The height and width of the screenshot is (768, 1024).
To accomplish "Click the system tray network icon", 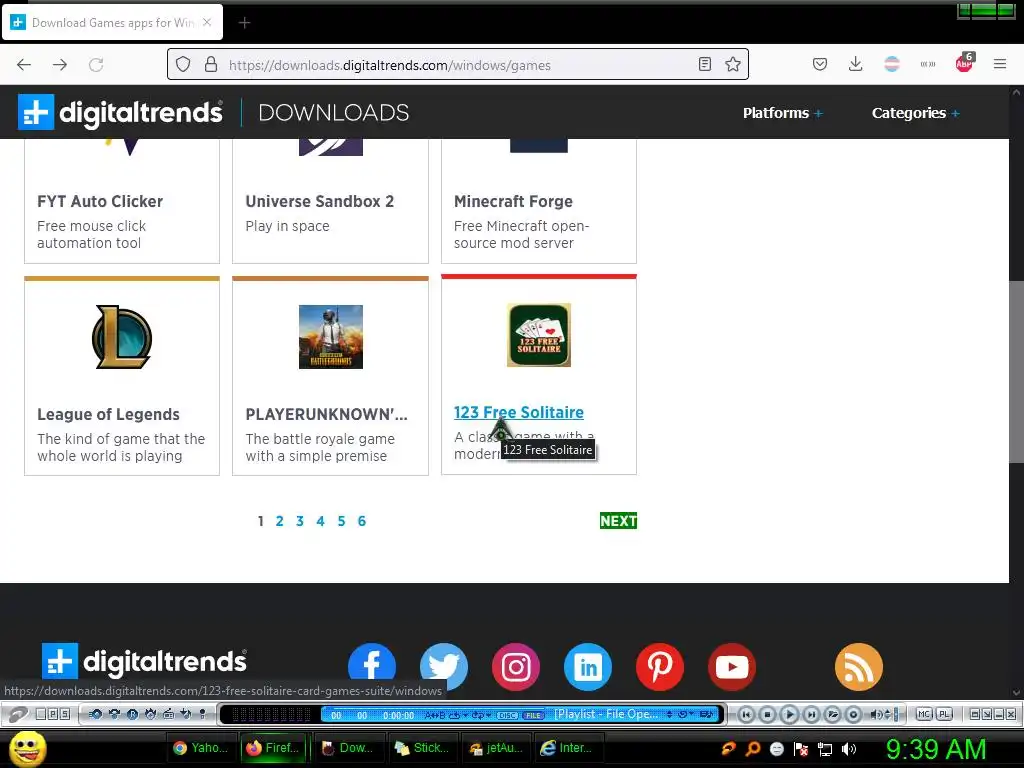I will point(825,749).
